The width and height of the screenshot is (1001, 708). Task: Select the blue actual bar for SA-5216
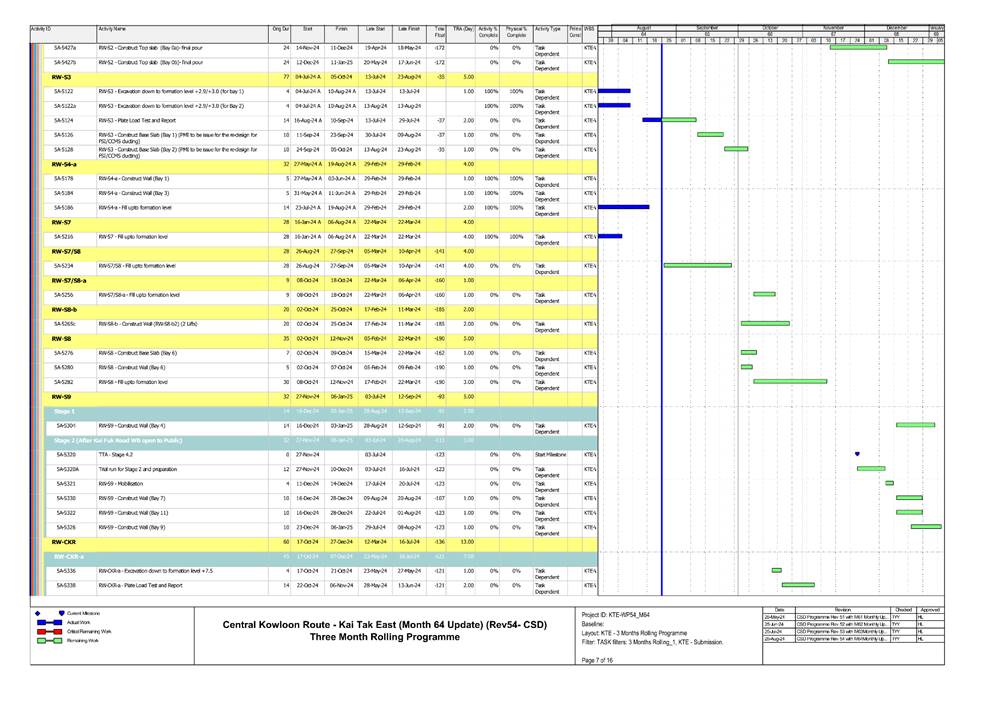(x=610, y=236)
